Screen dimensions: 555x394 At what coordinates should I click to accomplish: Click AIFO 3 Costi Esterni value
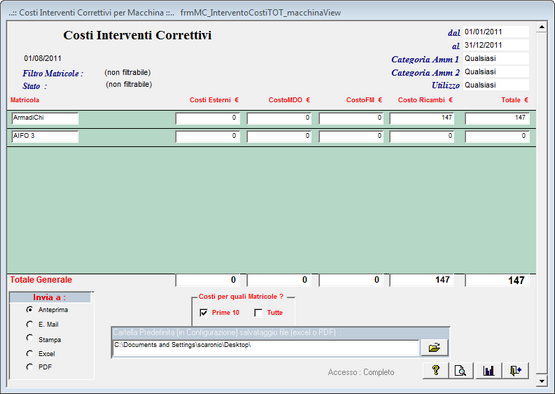208,137
